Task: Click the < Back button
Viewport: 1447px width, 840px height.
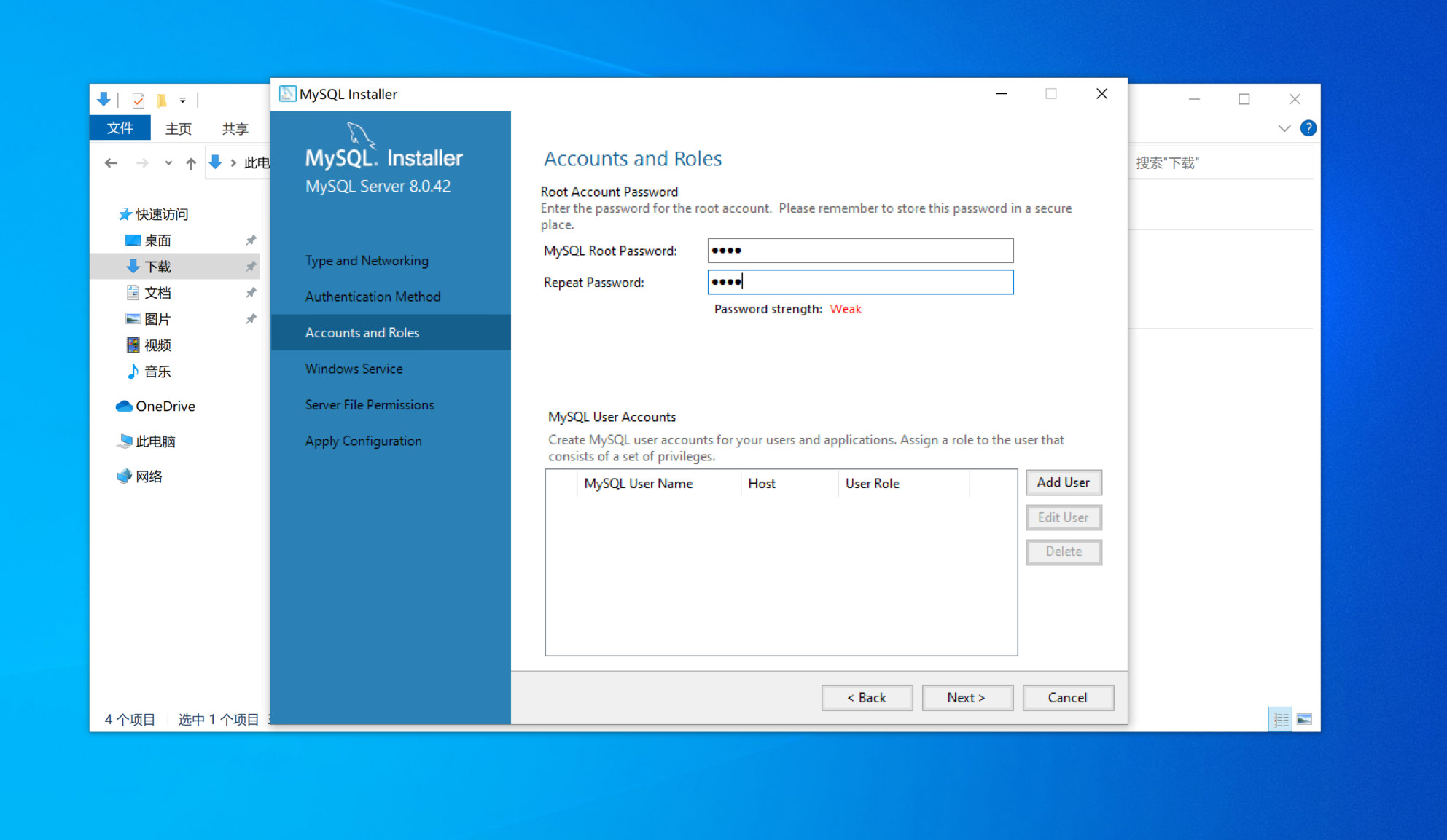Action: [866, 698]
